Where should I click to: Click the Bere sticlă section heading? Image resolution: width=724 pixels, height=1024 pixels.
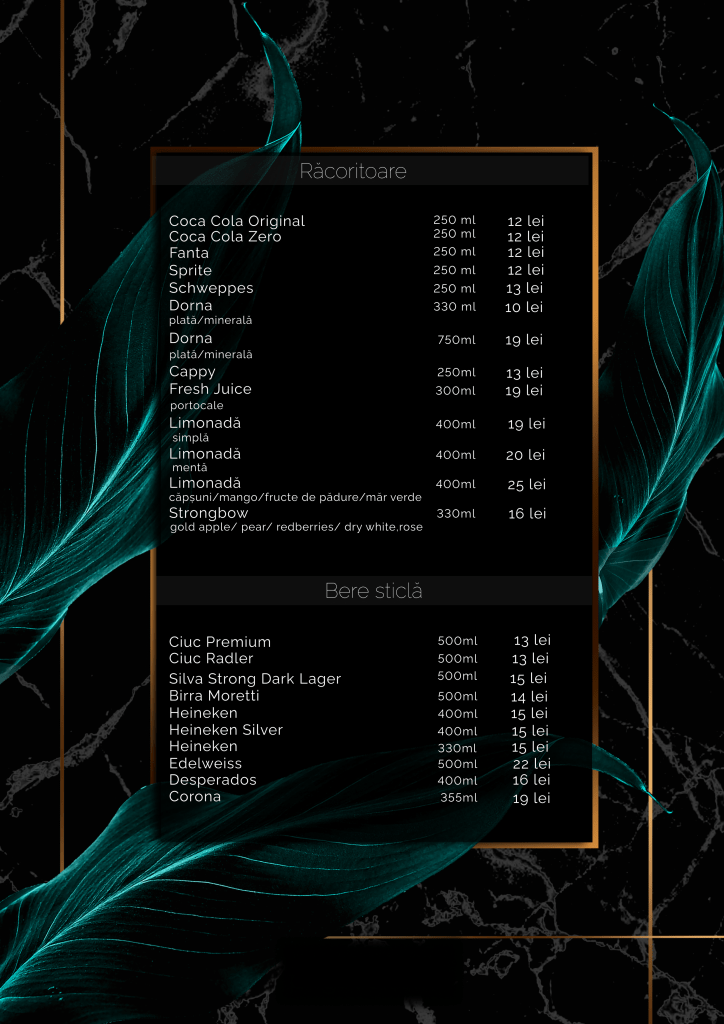pyautogui.click(x=373, y=591)
